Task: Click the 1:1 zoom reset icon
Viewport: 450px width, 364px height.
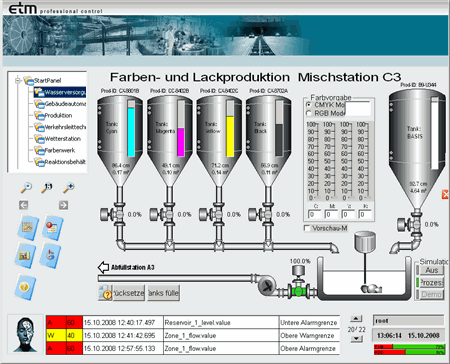Action: [47, 188]
